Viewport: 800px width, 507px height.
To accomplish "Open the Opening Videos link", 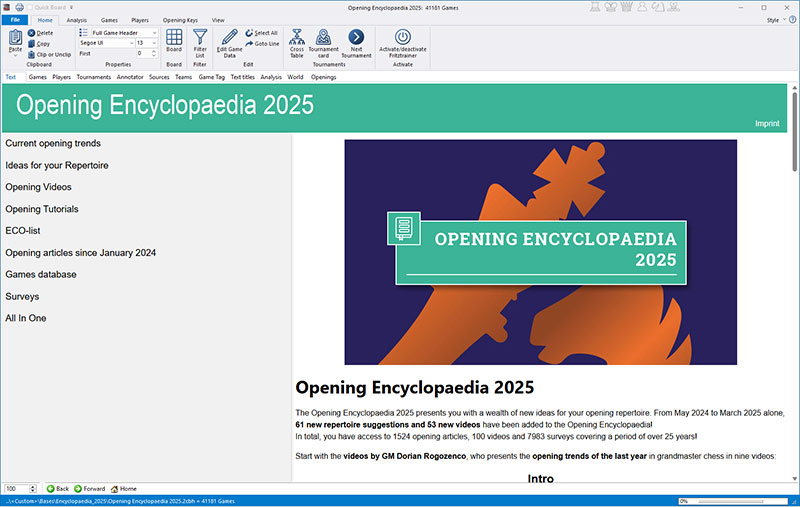I will 38,187.
